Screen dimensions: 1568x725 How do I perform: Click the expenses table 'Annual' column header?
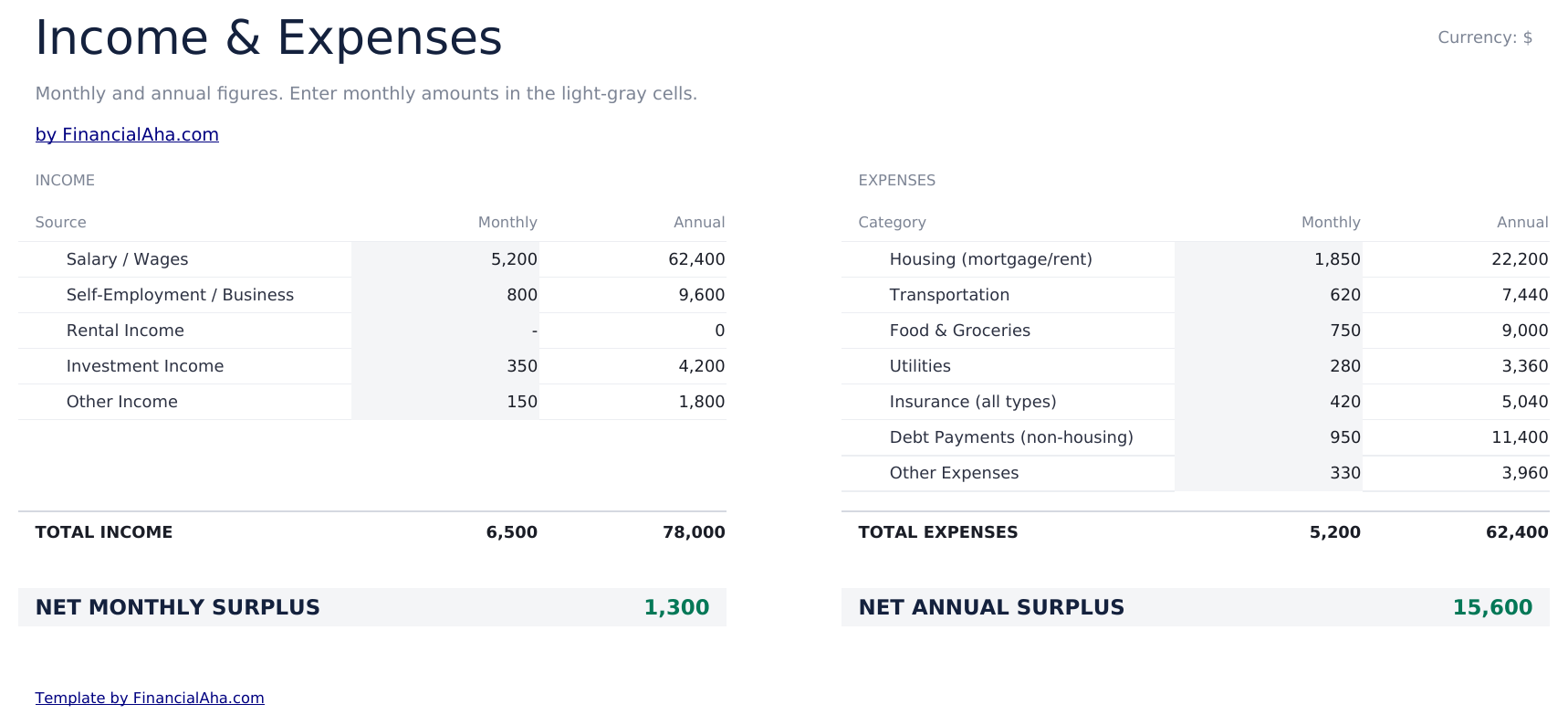[x=1522, y=223]
